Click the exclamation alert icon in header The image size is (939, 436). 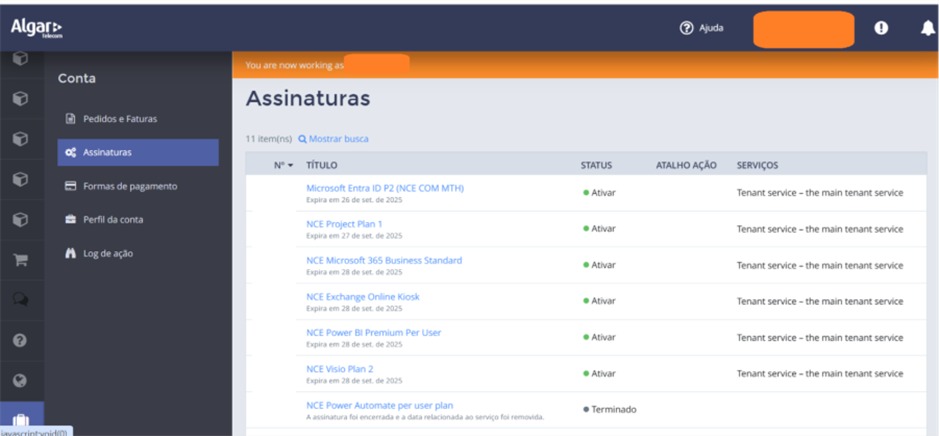click(x=881, y=28)
